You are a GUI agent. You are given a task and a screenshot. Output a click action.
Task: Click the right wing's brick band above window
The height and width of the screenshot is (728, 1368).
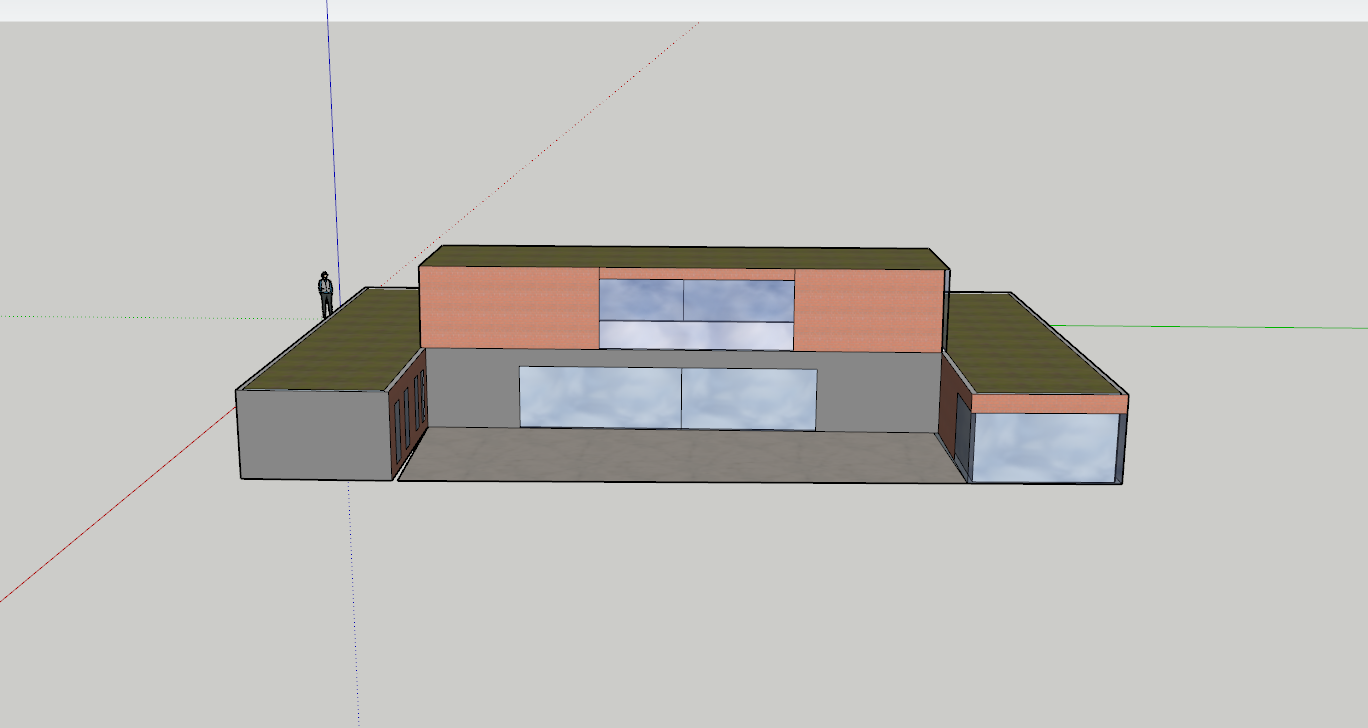(1050, 404)
